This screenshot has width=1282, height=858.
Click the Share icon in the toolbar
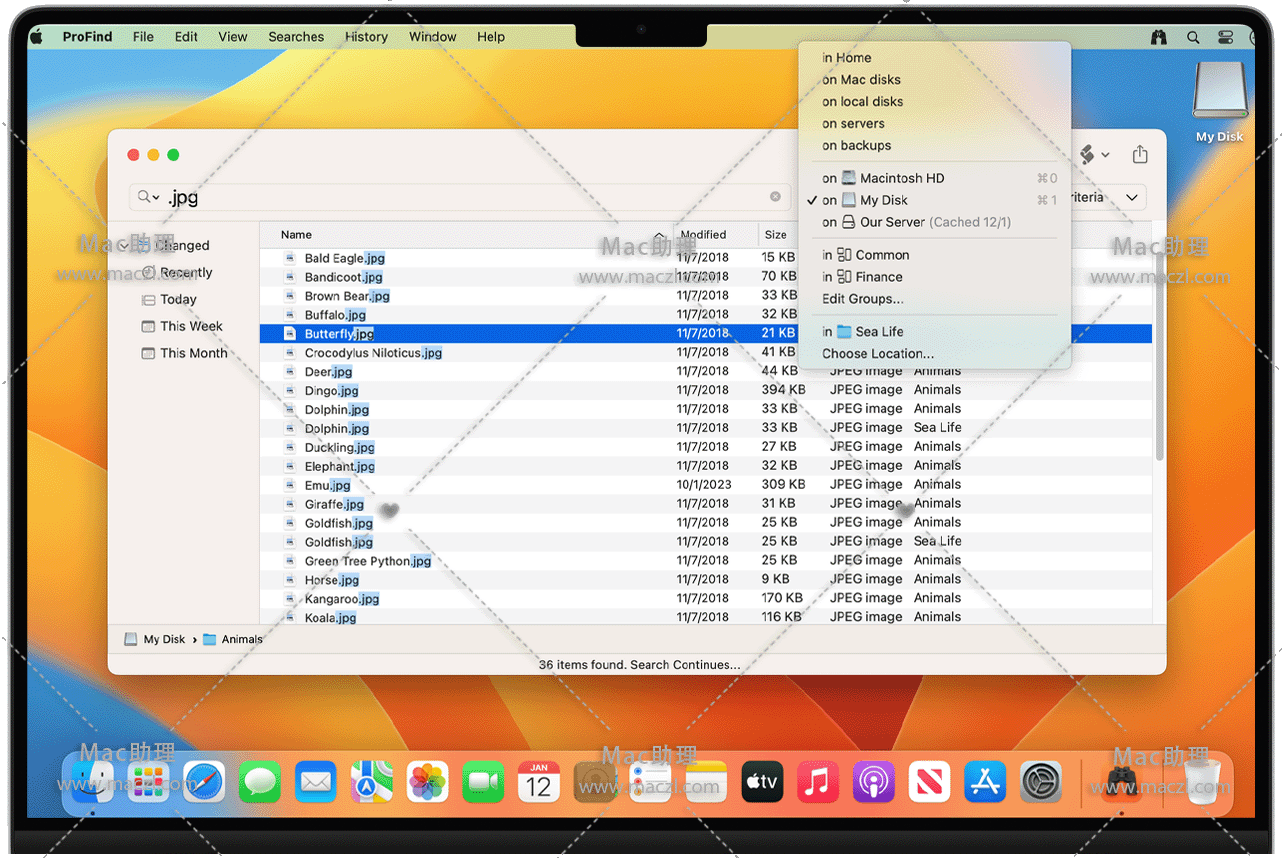(1140, 155)
